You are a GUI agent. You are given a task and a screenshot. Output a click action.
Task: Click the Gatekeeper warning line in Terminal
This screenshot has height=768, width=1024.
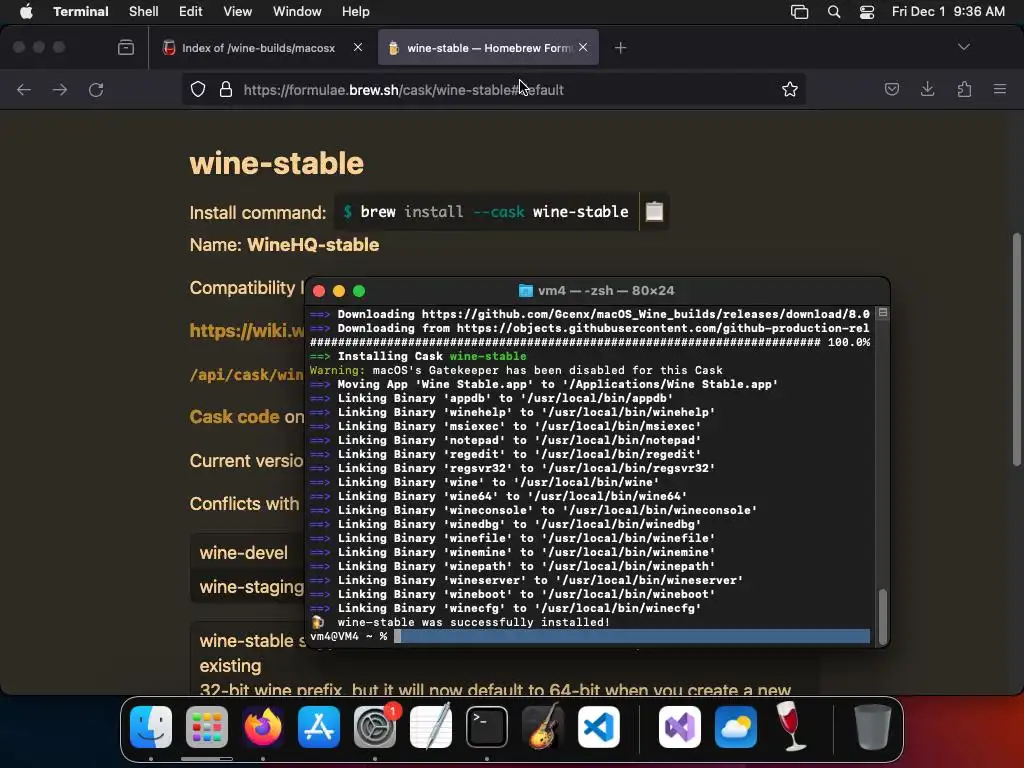click(516, 370)
